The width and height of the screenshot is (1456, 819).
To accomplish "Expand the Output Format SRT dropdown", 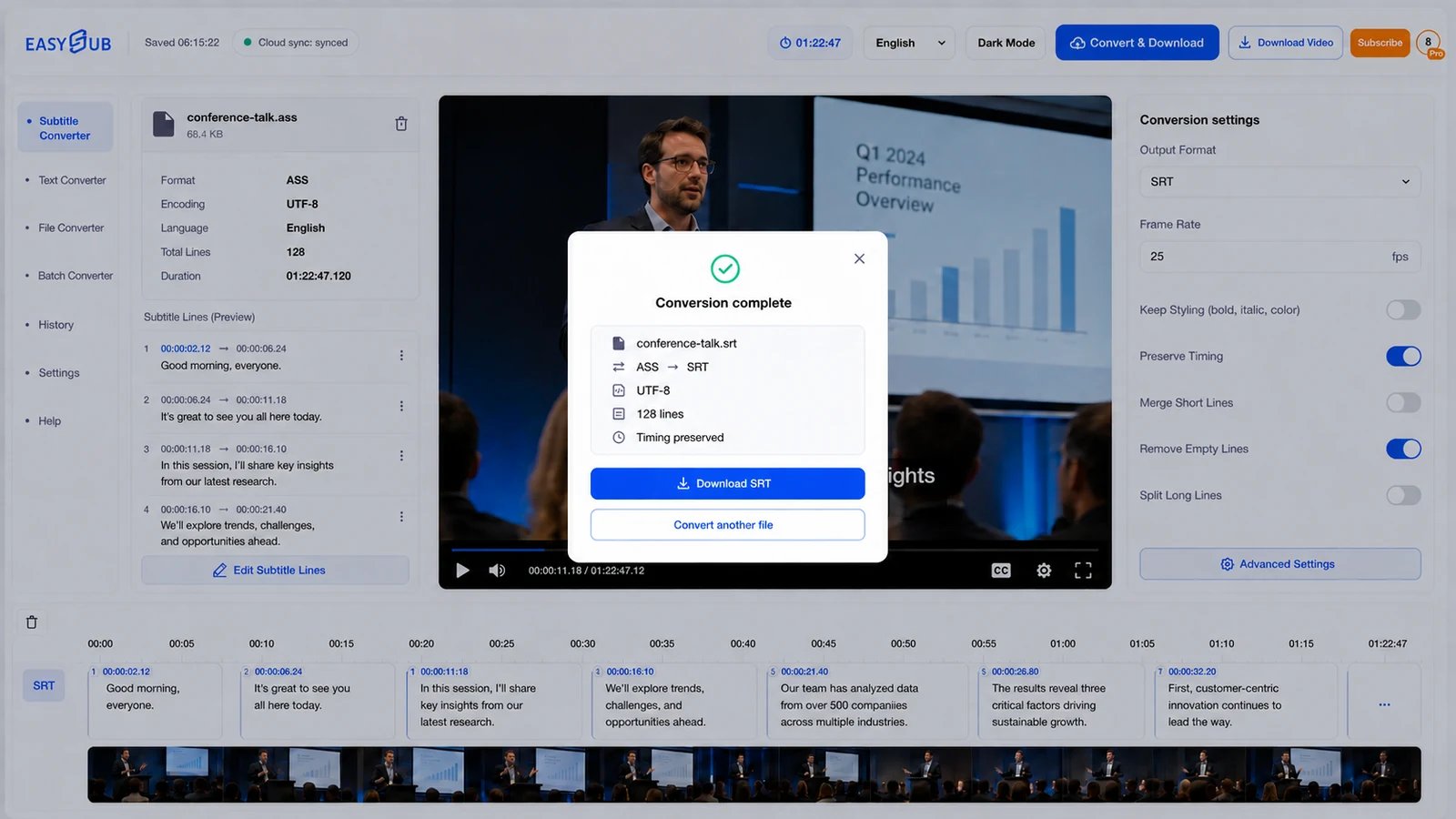I will click(1279, 182).
